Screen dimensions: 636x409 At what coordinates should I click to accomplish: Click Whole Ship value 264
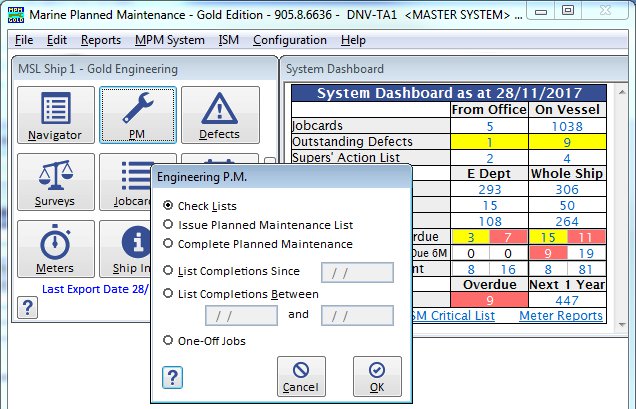pos(567,221)
